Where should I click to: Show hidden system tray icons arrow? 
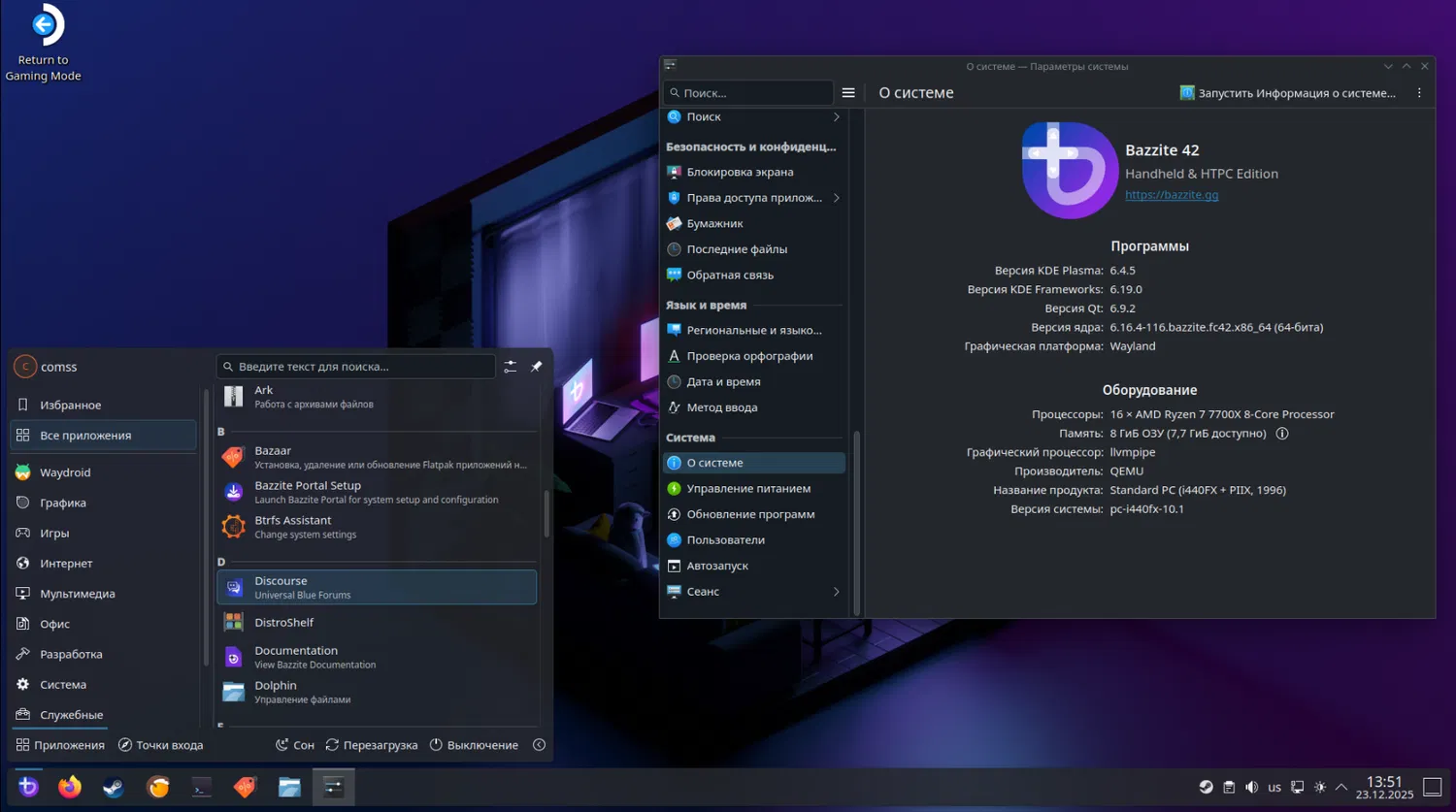1341,787
